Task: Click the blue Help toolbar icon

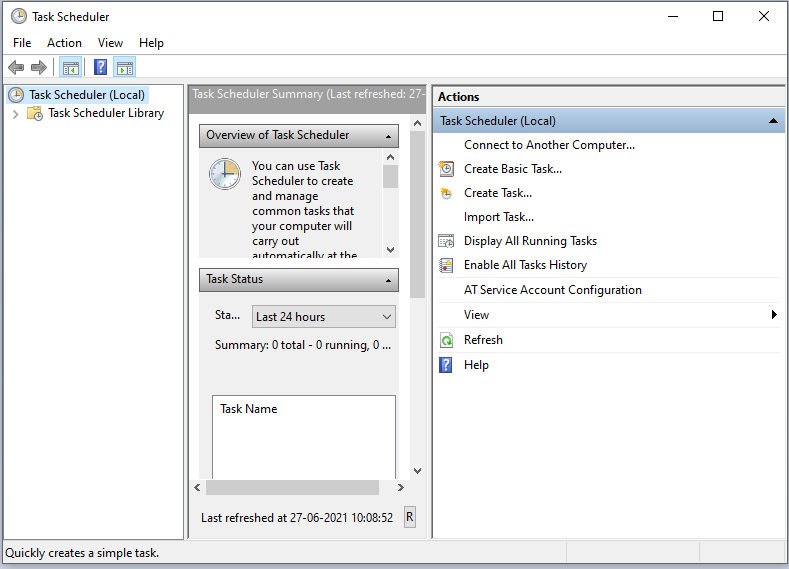Action: tap(101, 67)
